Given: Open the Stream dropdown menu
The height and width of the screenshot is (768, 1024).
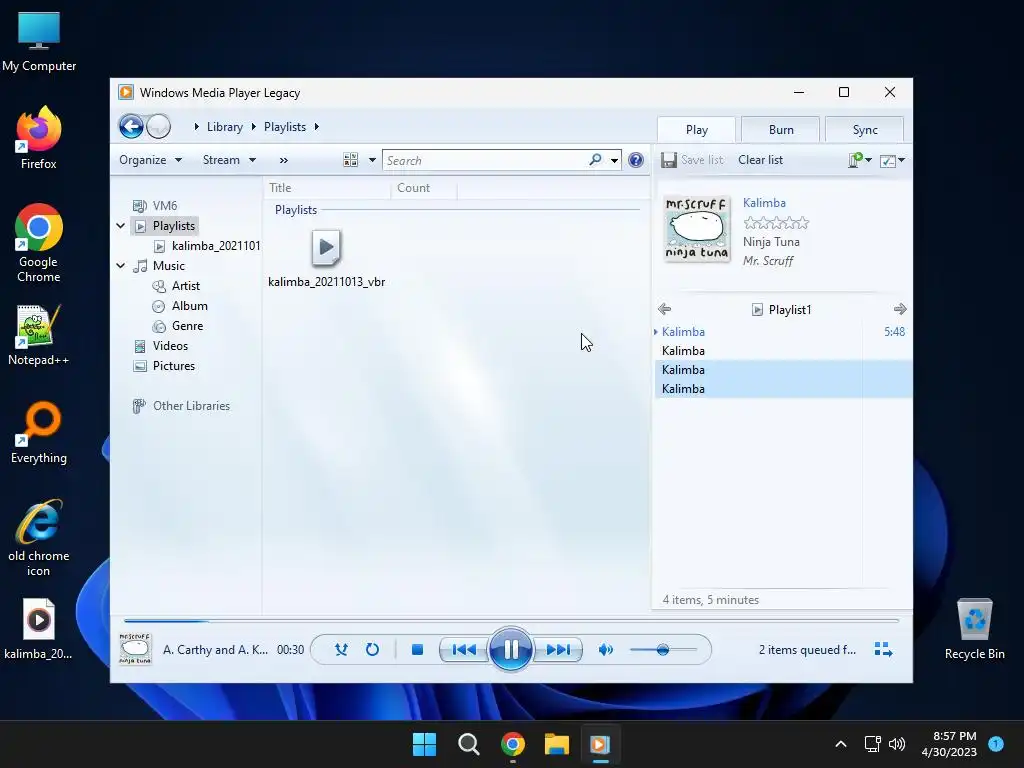Looking at the screenshot, I should [229, 160].
